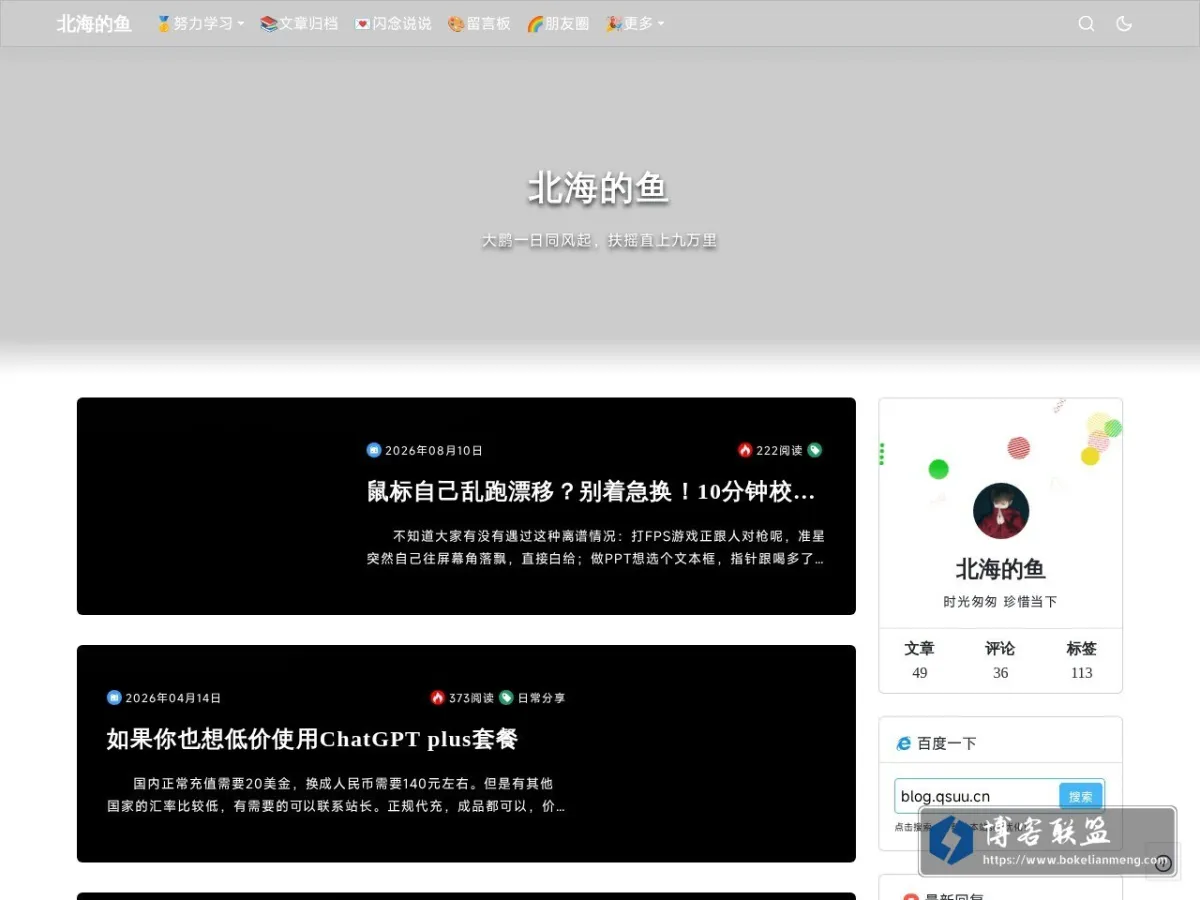Screen dimensions: 1200x900
Task: Click the green tag icon after 222阅读
Action: [815, 450]
